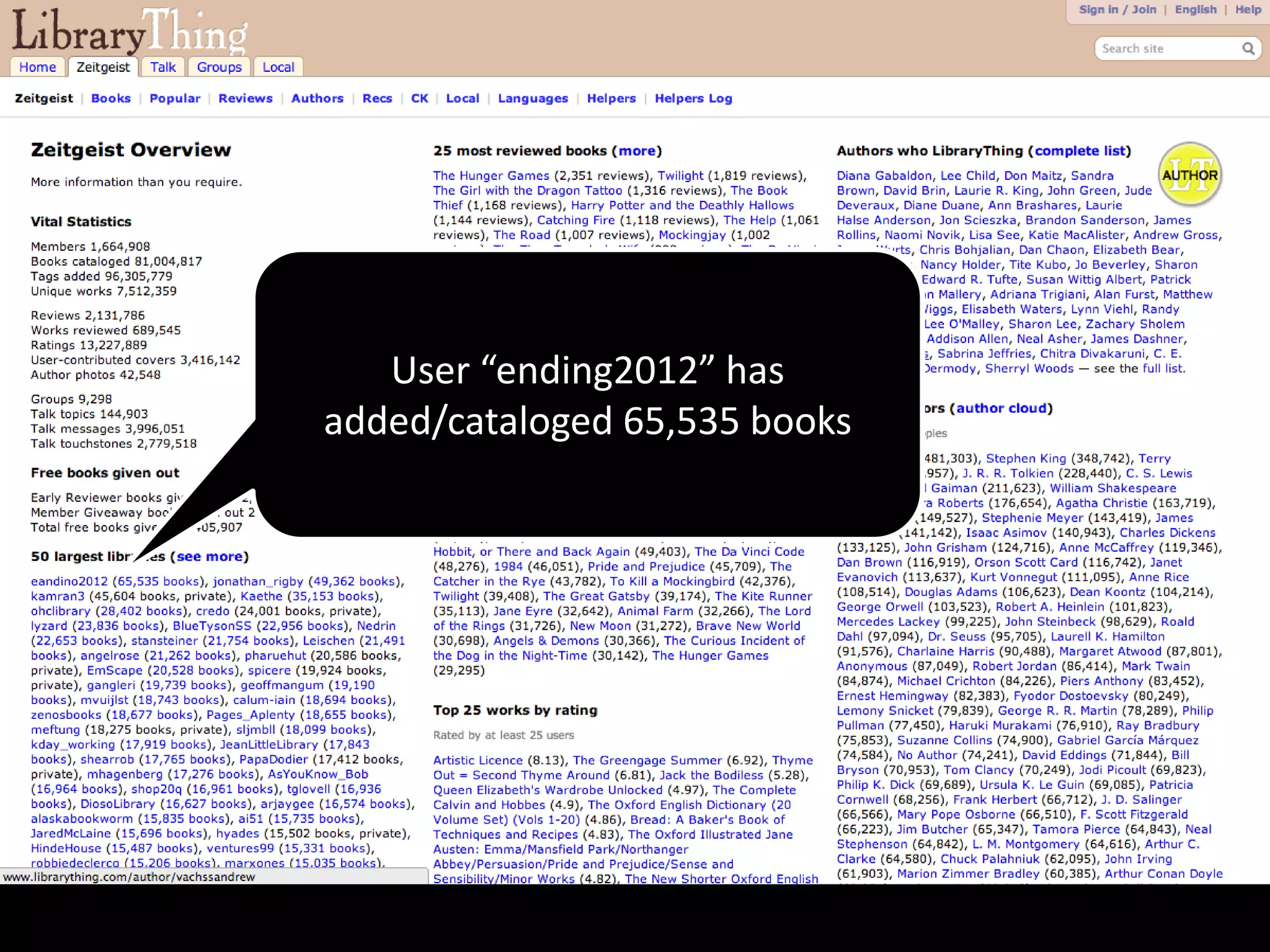
Task: Click the LibraryThing logo
Action: click(x=129, y=31)
